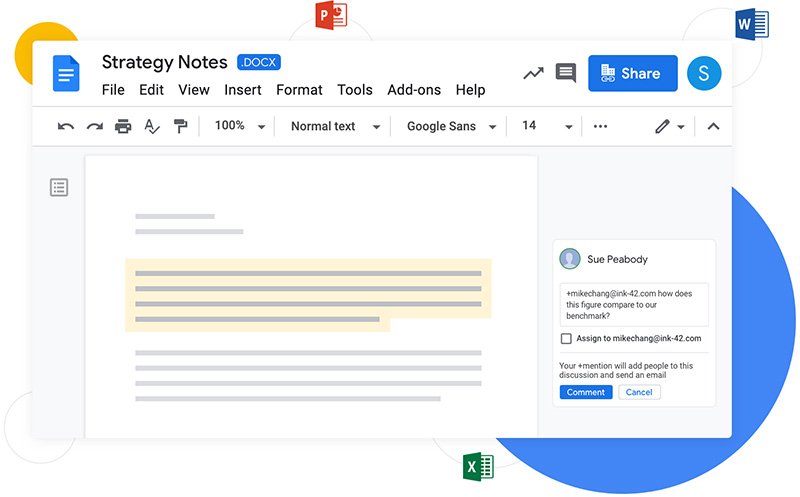Click the Excel icon below window

(x=478, y=466)
